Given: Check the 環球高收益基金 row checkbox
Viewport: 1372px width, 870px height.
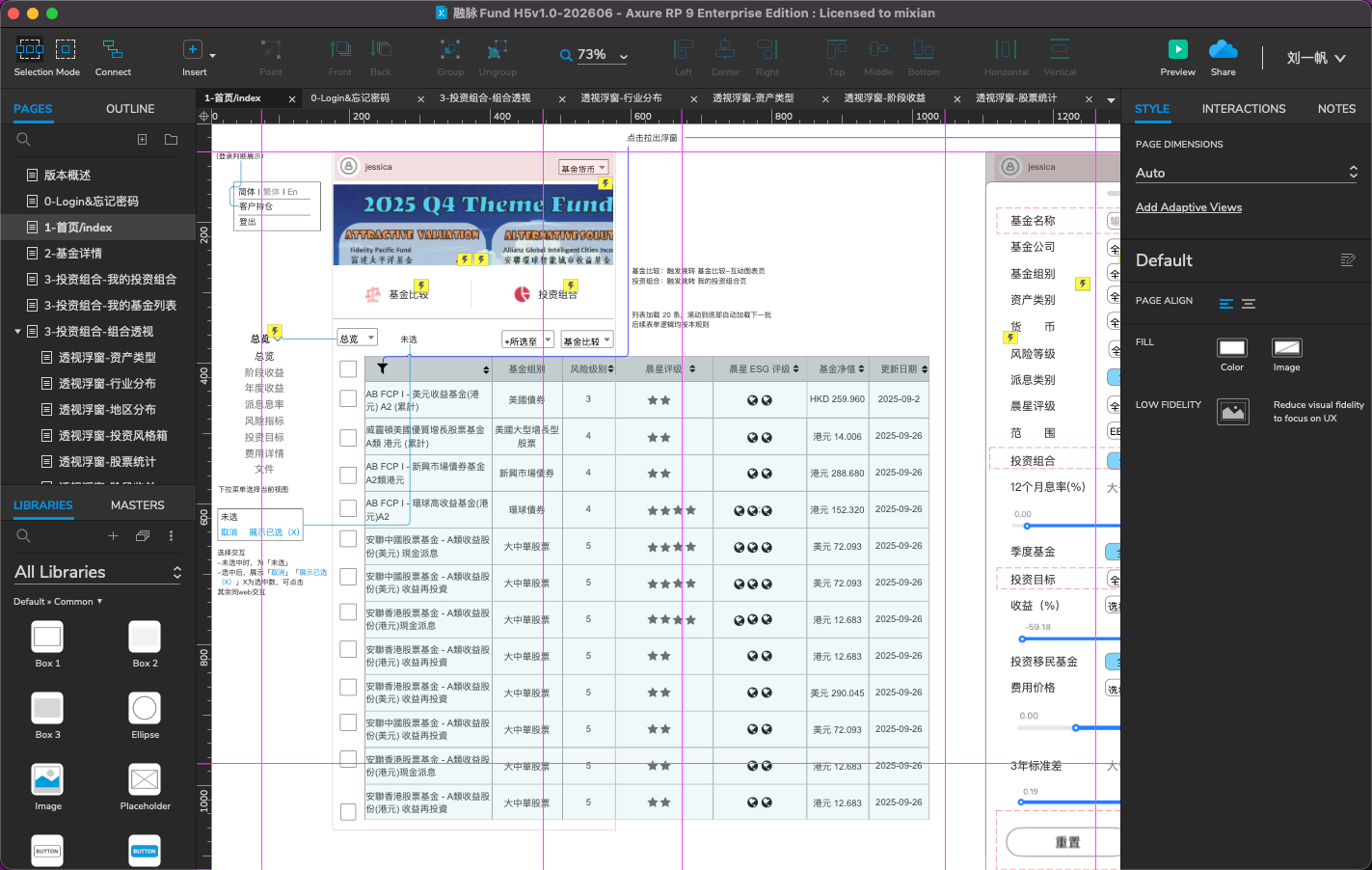Looking at the screenshot, I should (348, 508).
